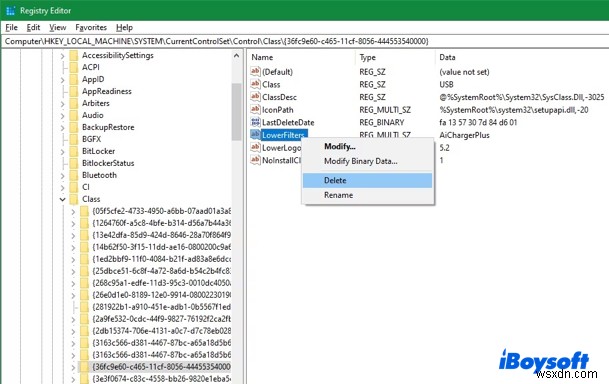This screenshot has width=609, height=384.
Task: Click the AiChargerPlus data cell
Action: coord(464,135)
